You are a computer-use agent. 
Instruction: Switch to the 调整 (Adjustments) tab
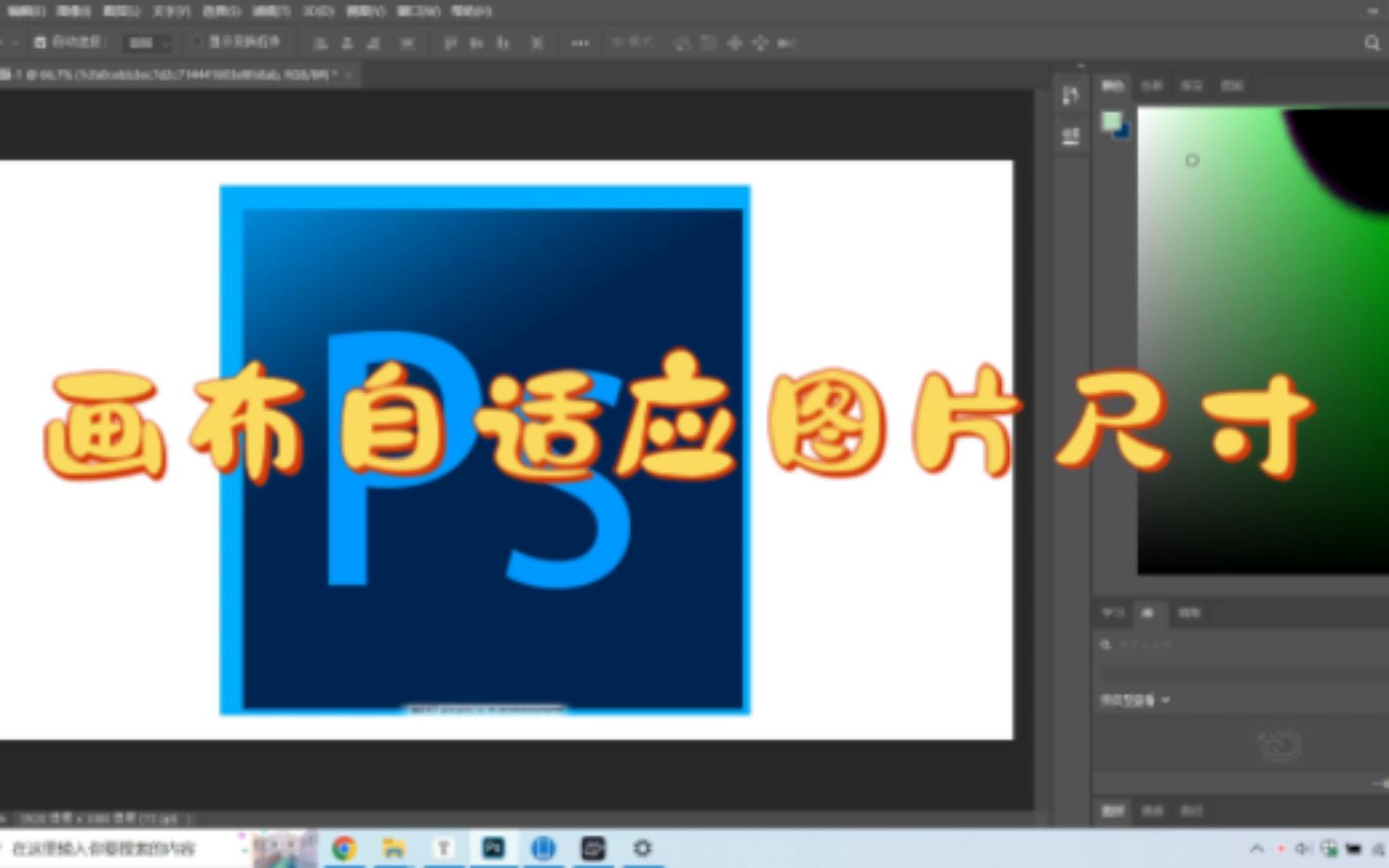pyautogui.click(x=1189, y=612)
